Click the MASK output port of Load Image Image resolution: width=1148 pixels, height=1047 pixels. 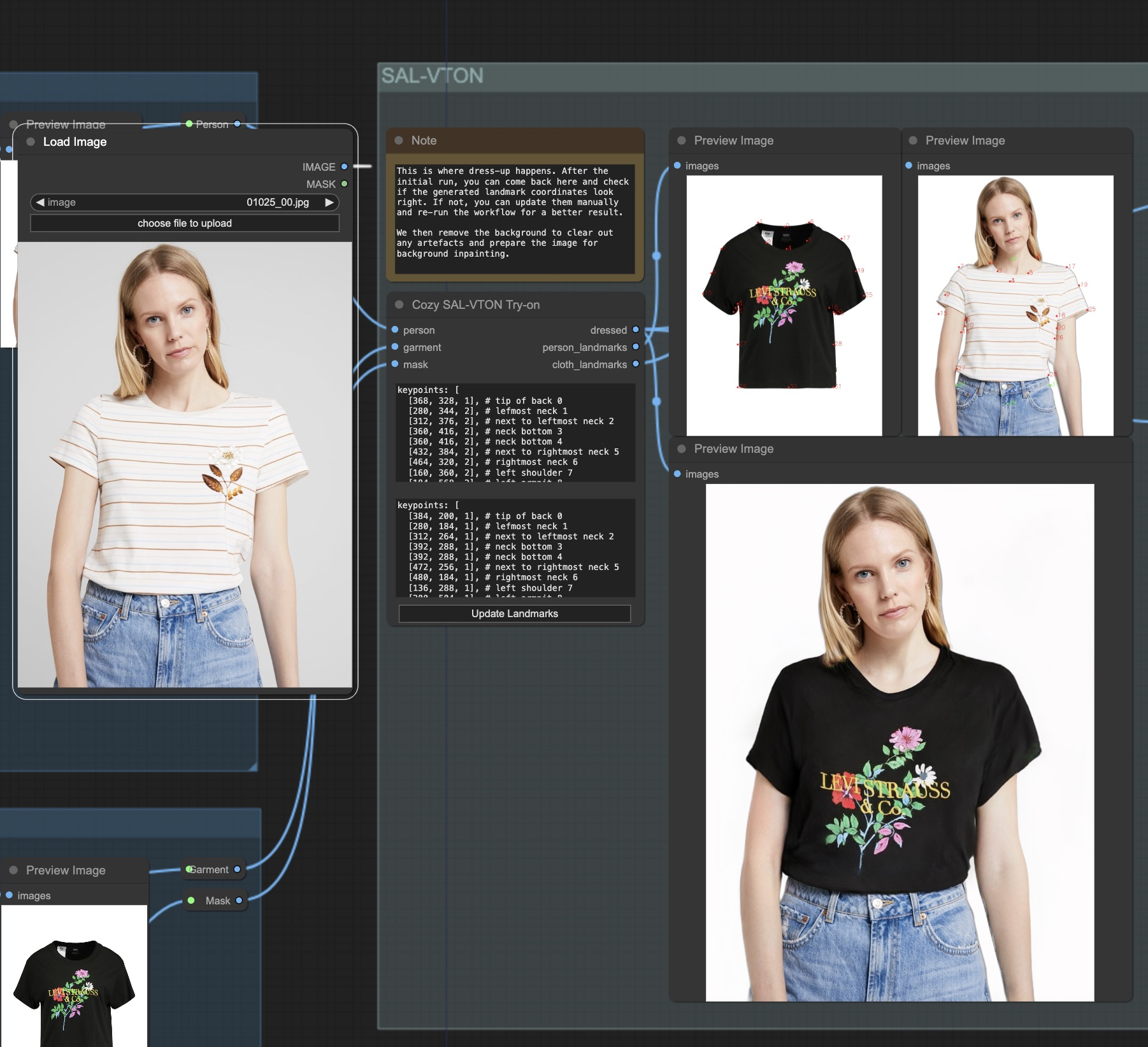pos(344,184)
